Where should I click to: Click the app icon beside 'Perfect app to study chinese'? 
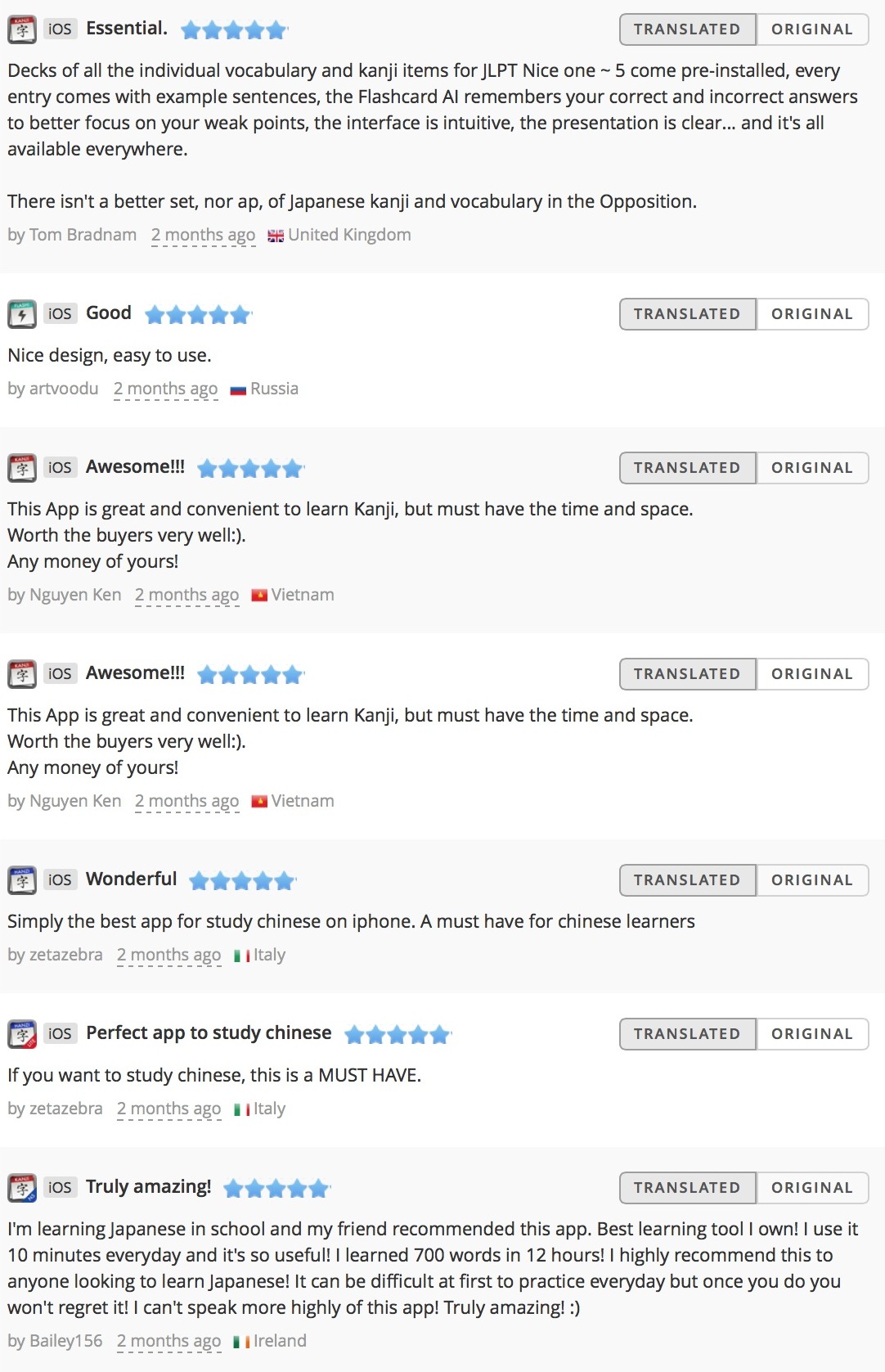22,1034
